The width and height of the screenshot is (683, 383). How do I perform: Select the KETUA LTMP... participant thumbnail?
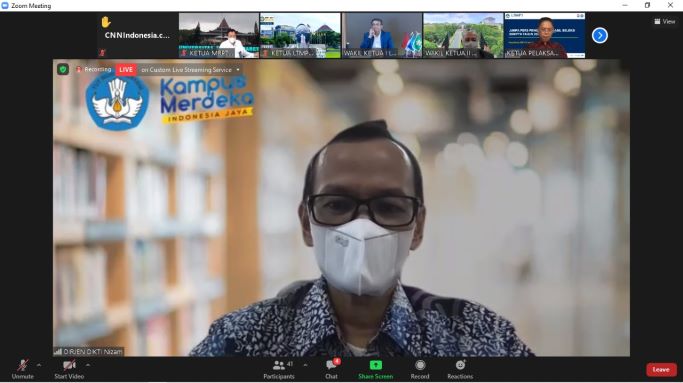pyautogui.click(x=300, y=35)
